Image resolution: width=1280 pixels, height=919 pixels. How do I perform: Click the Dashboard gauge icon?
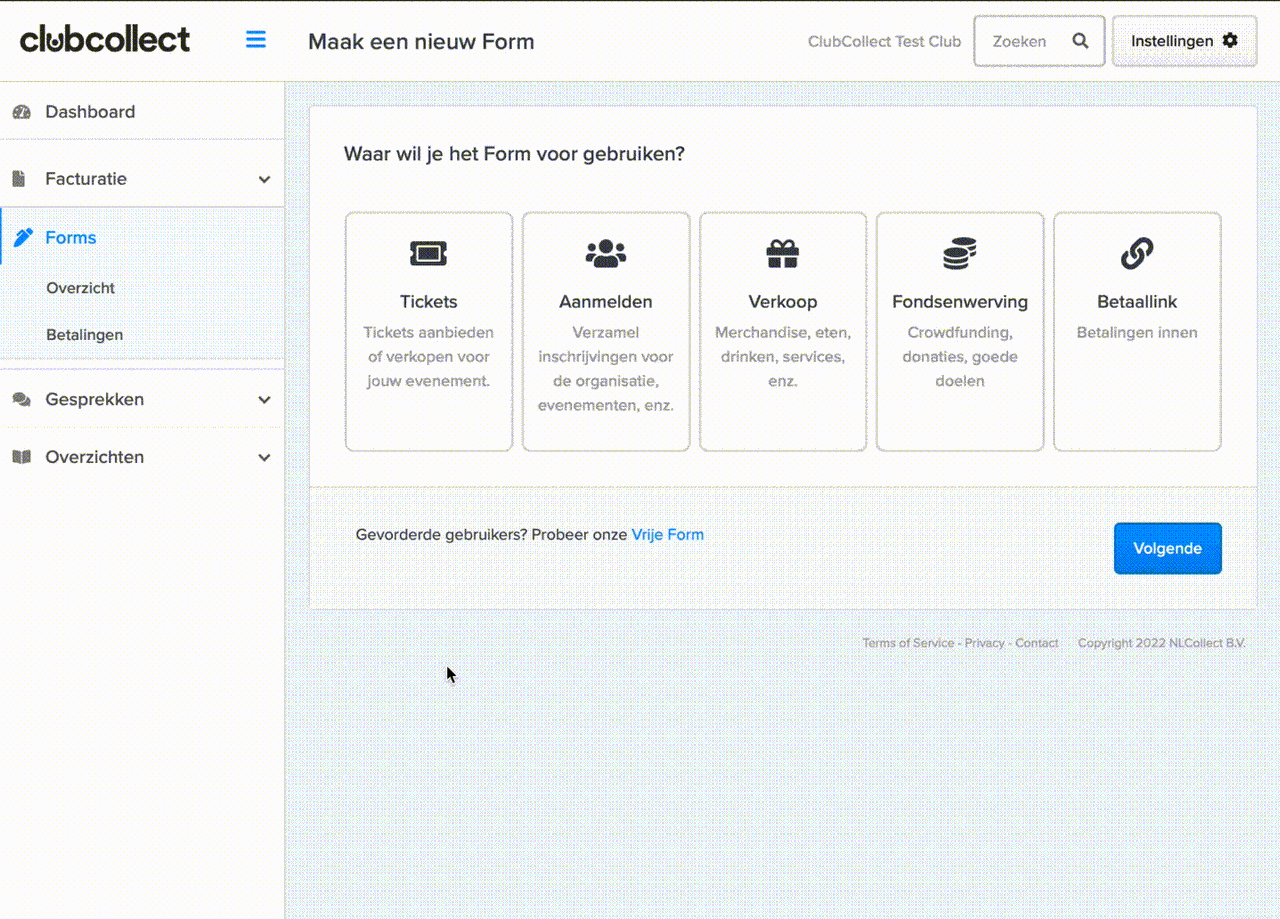pyautogui.click(x=21, y=112)
